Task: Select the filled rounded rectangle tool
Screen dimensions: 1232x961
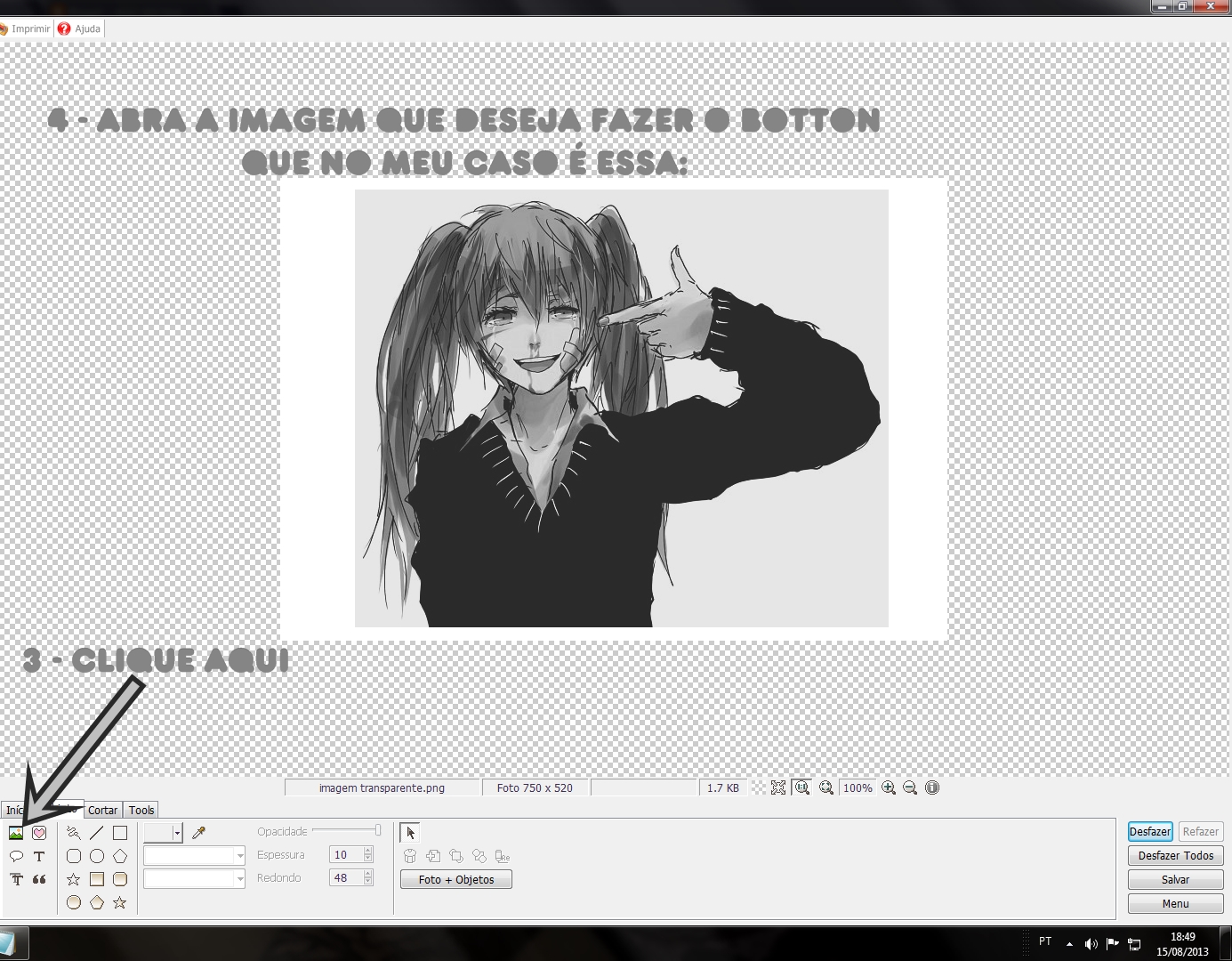Action: point(120,879)
